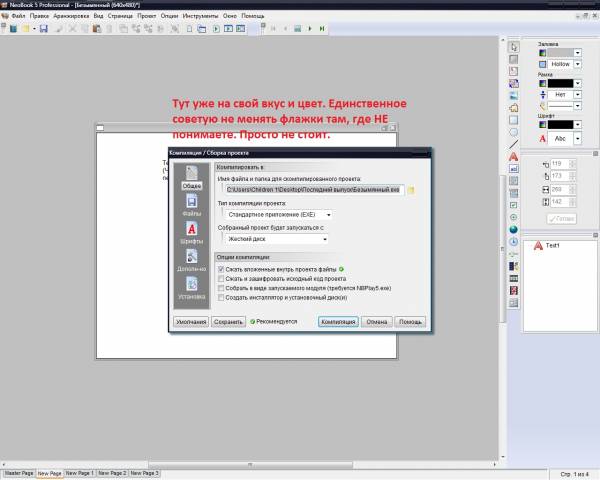Open the Проект menu
The height and width of the screenshot is (480, 600).
(x=146, y=16)
